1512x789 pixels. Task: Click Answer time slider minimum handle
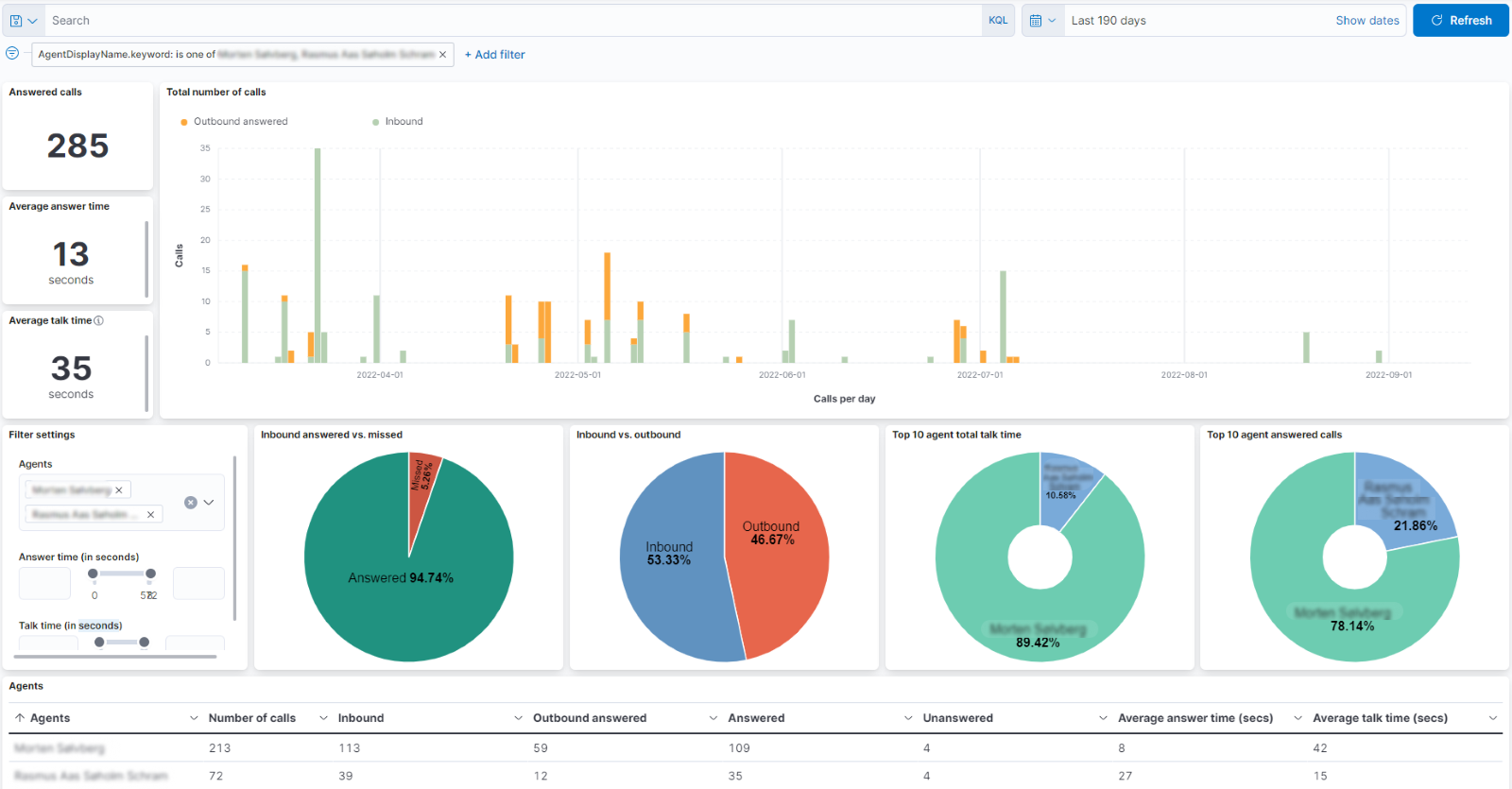93,574
